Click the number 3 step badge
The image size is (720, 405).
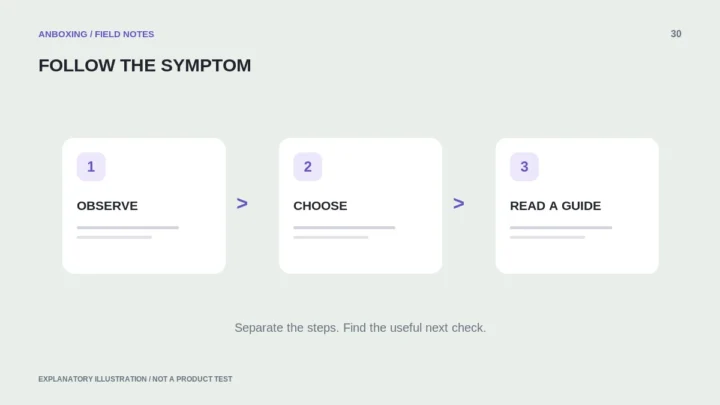(x=524, y=167)
